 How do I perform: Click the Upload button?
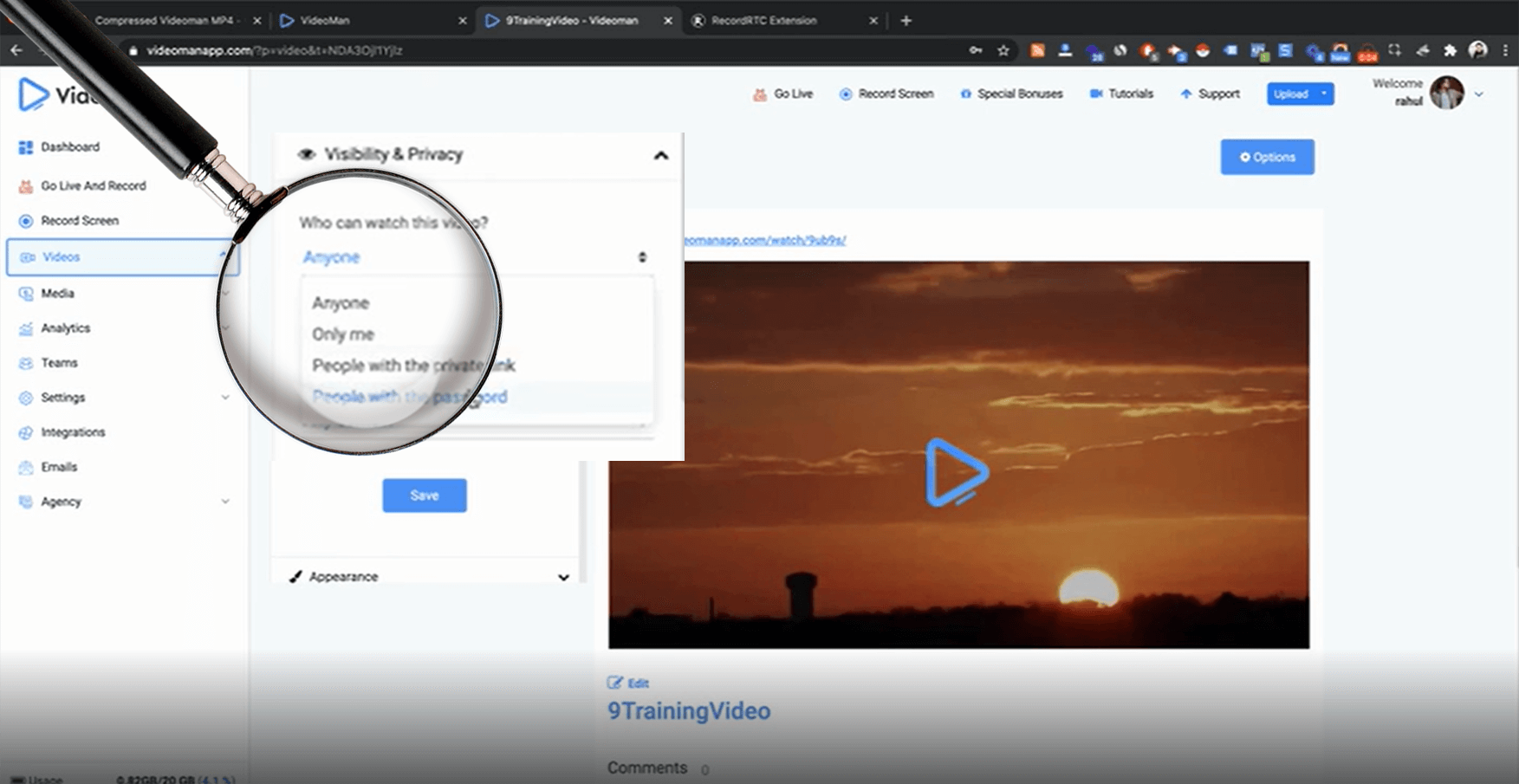click(x=1291, y=94)
